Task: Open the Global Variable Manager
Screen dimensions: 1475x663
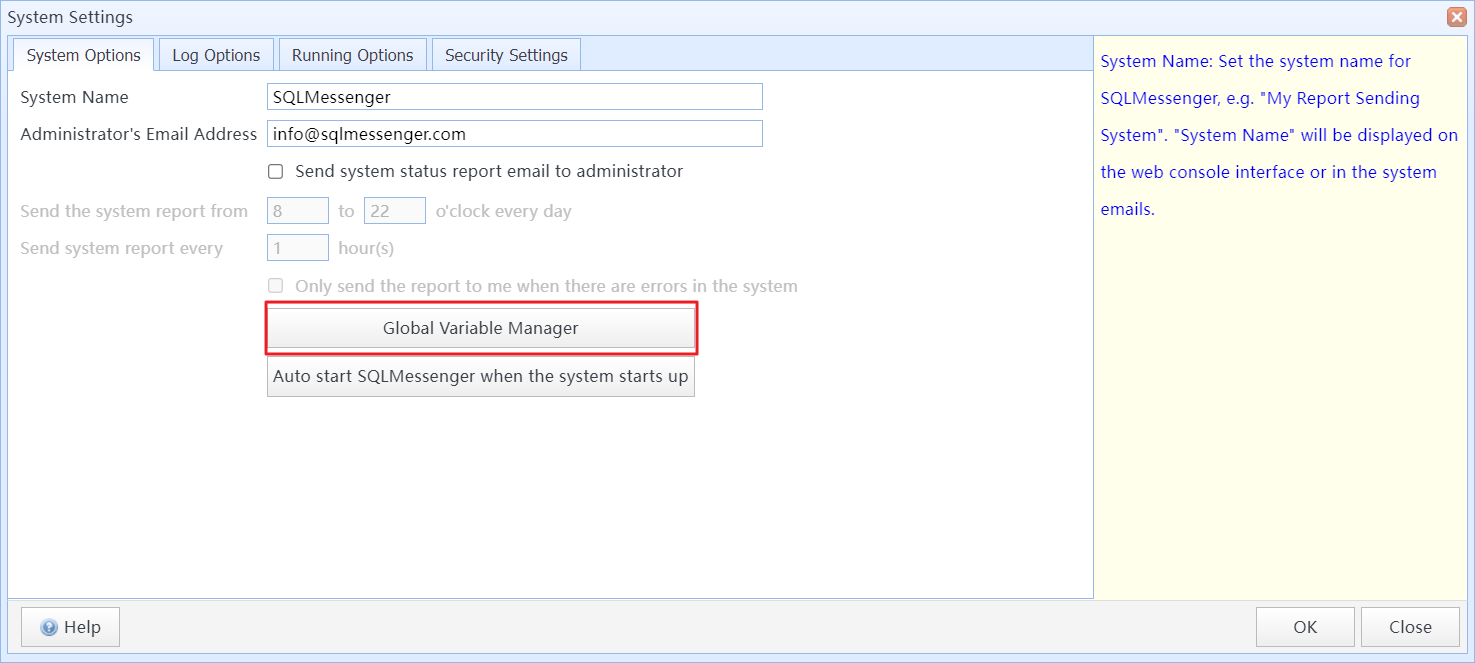Action: (481, 328)
